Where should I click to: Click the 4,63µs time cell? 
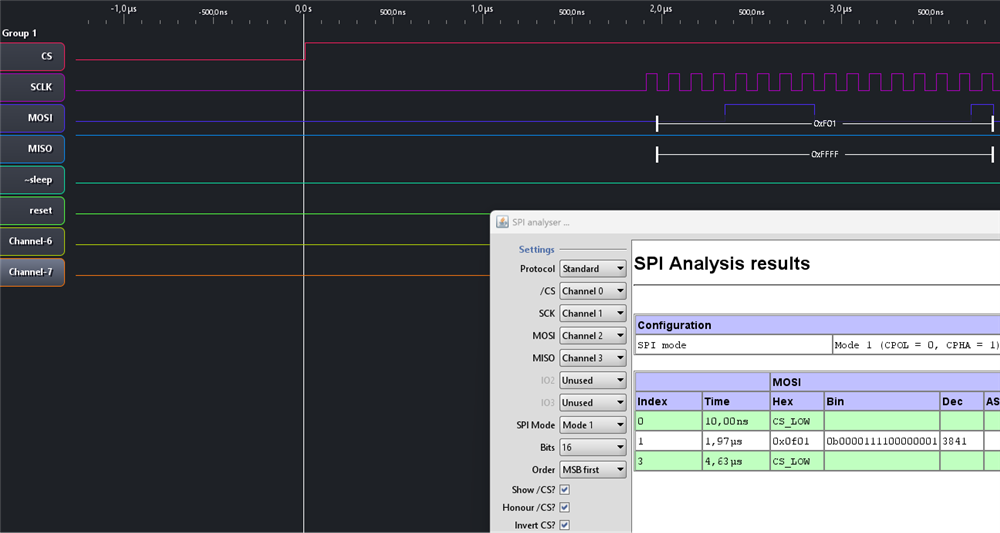[735, 462]
